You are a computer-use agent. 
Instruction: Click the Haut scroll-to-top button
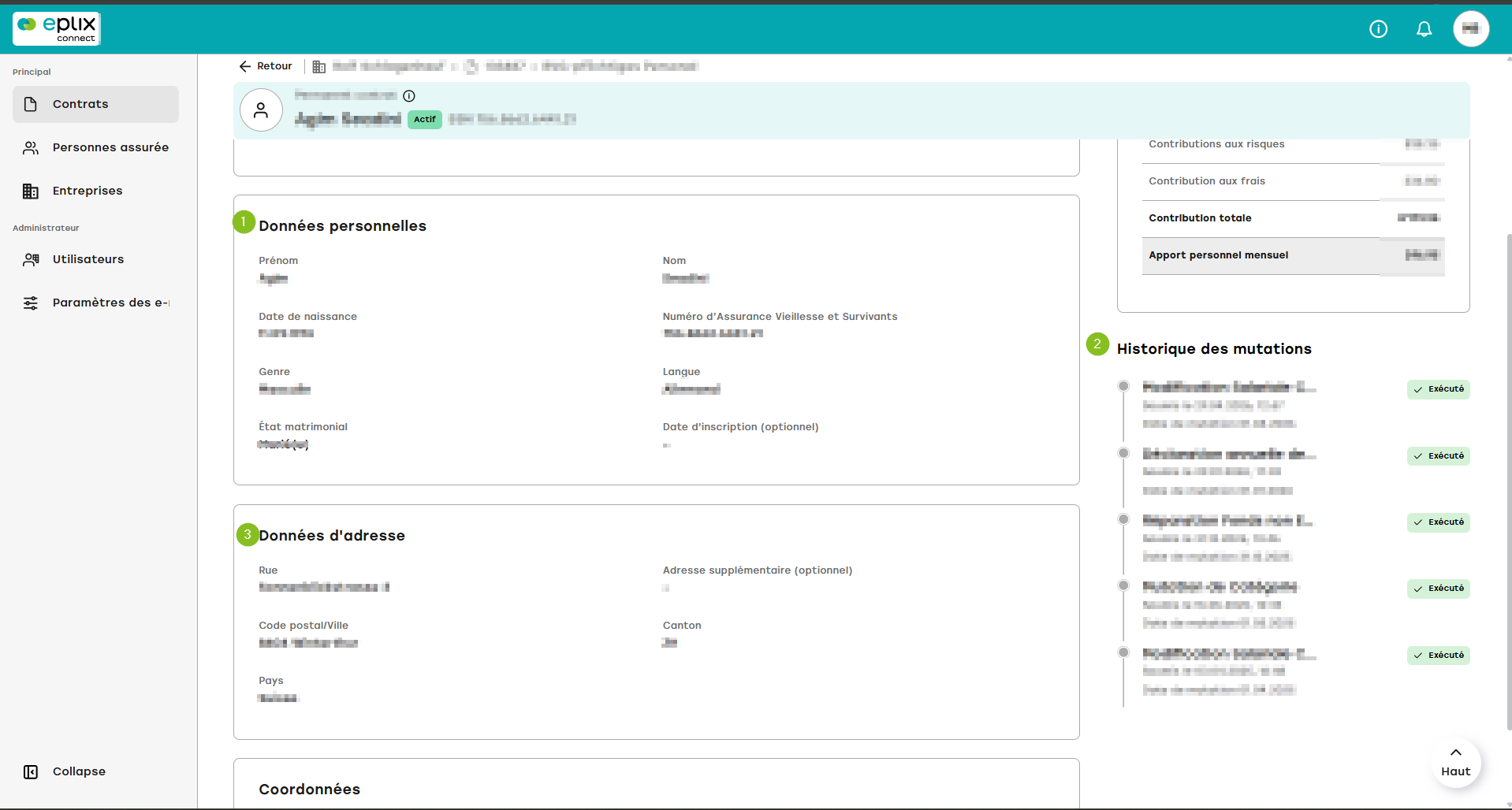[1455, 762]
